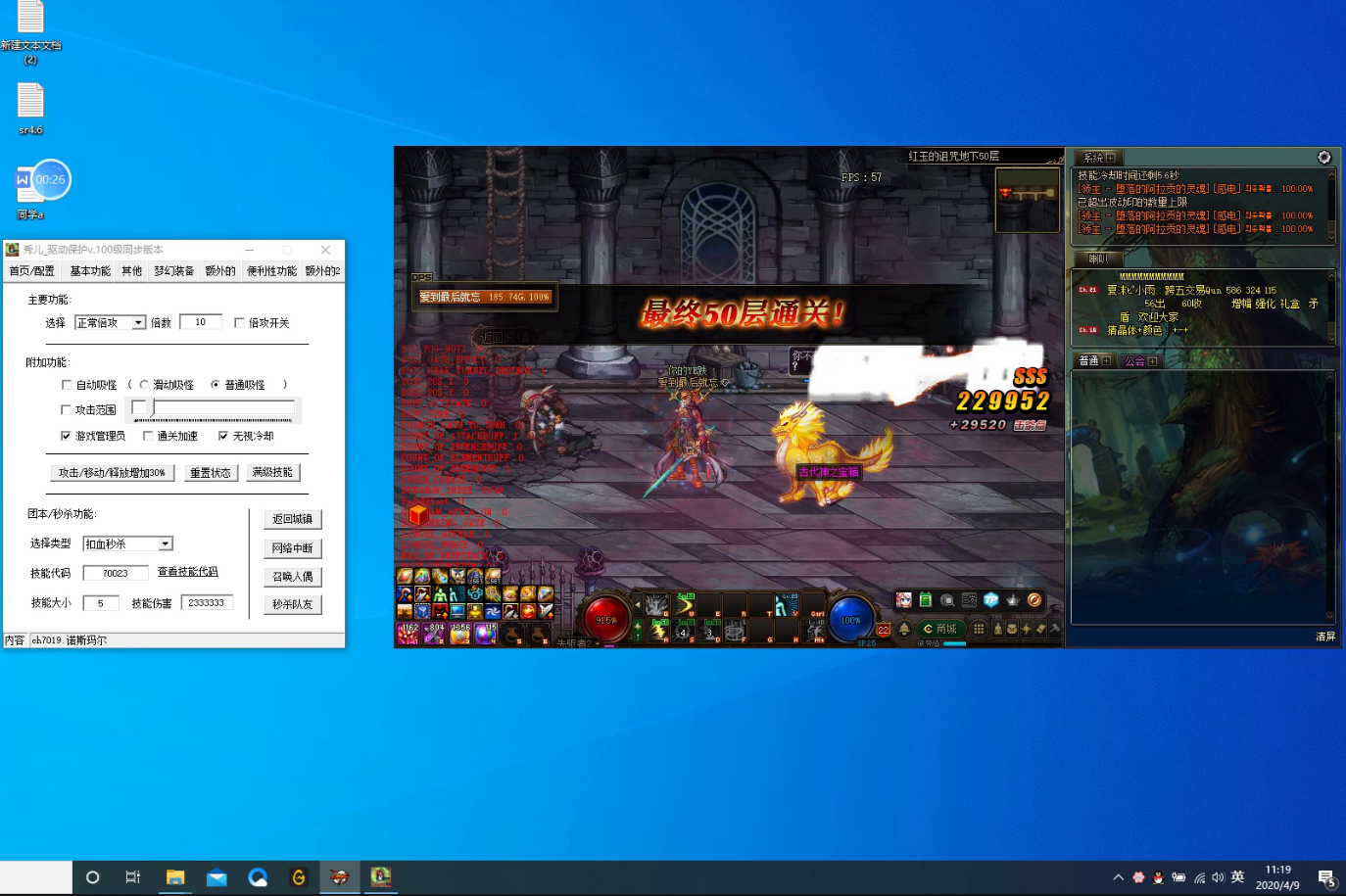1346x896 pixels.
Task: Click the 返回城镇 button
Action: pos(292,519)
